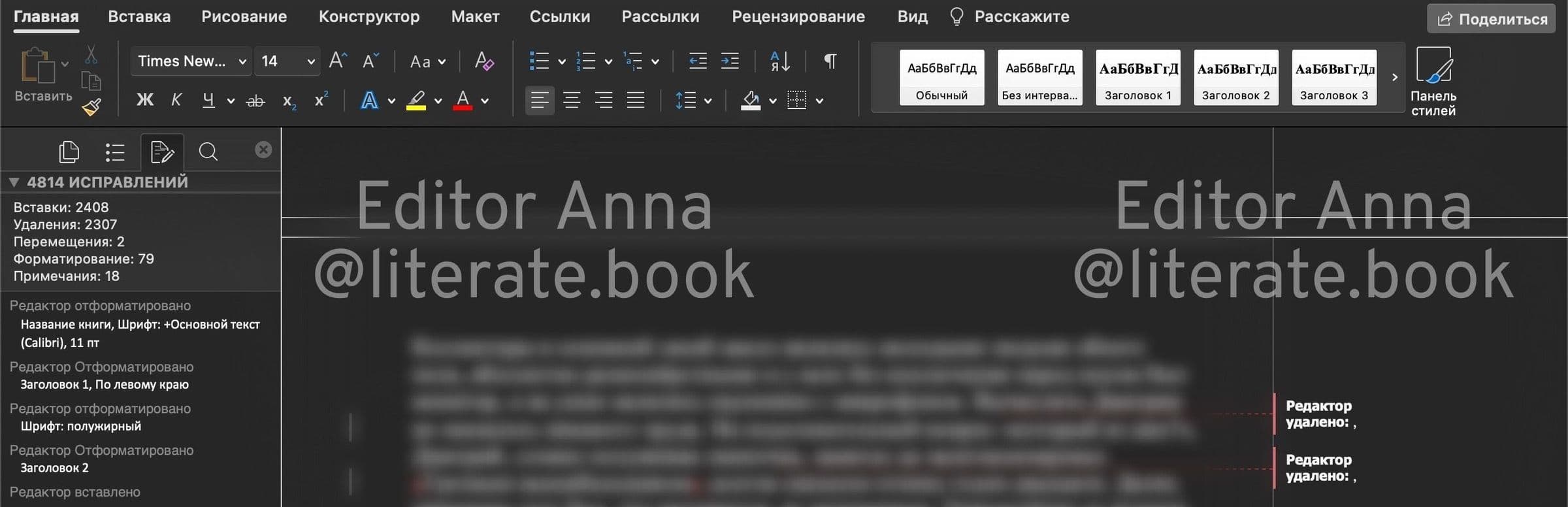Apply red font color
The image size is (1568, 507).
(463, 101)
